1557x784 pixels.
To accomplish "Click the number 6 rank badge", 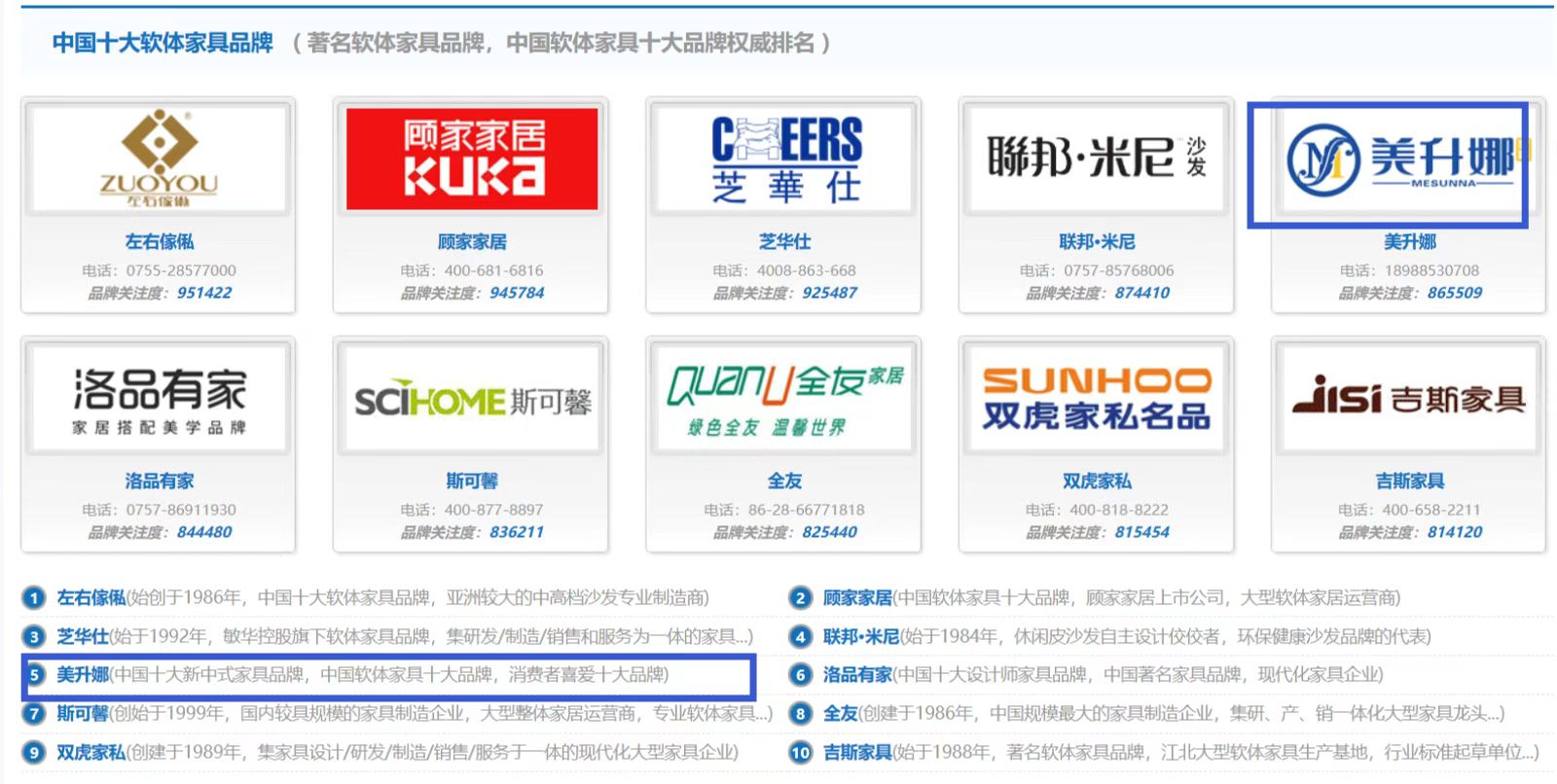I will [800, 675].
